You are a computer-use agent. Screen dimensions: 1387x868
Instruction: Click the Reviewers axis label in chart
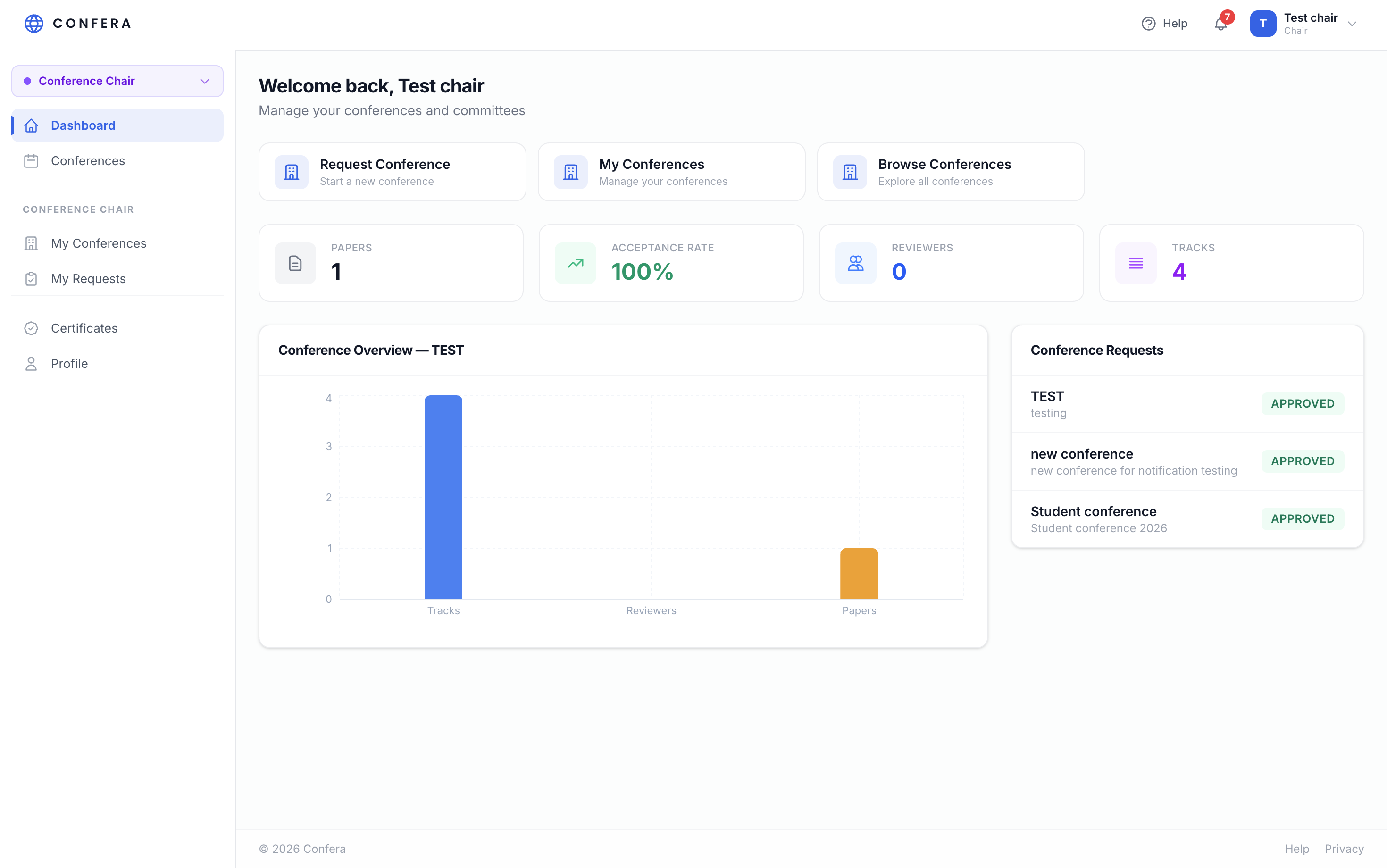[651, 610]
